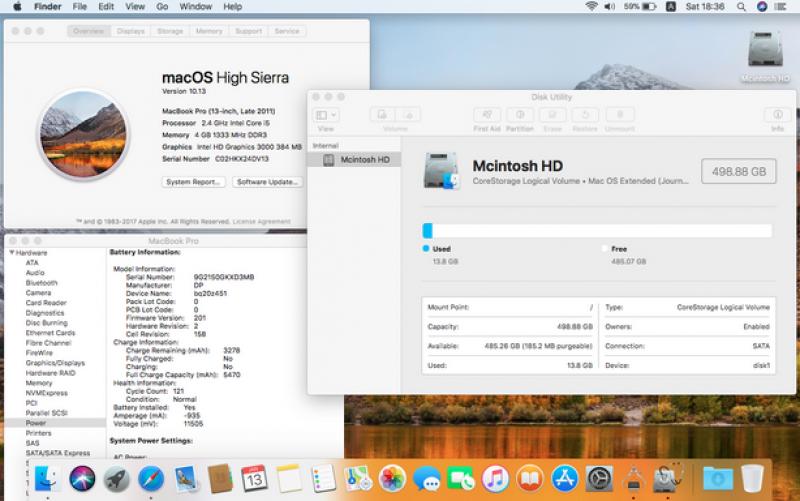This screenshot has height=501, width=800.
Task: Open Reminders from the Dock
Action: point(323,479)
